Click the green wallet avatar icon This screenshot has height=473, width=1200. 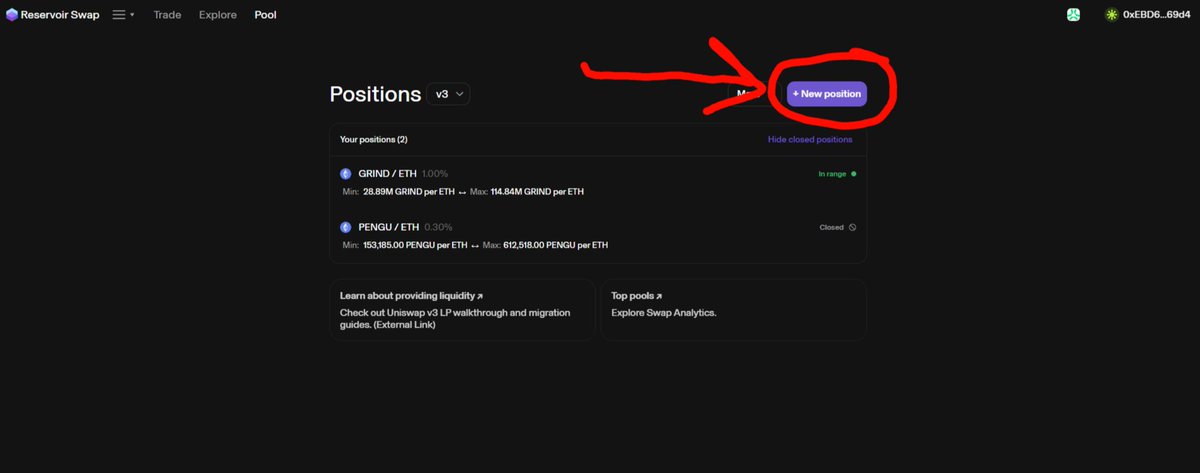pos(1112,15)
